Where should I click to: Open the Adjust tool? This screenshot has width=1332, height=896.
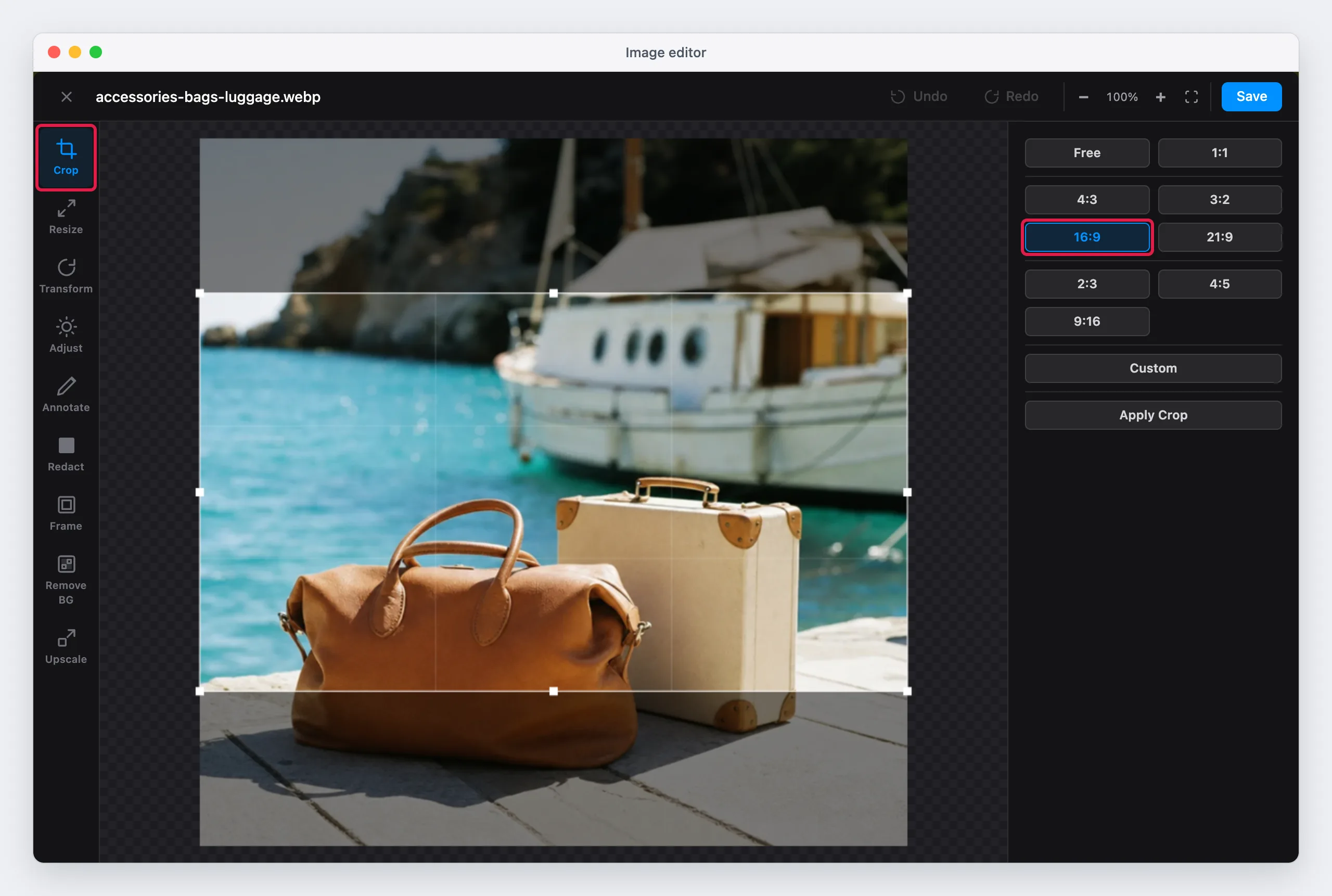click(66, 336)
